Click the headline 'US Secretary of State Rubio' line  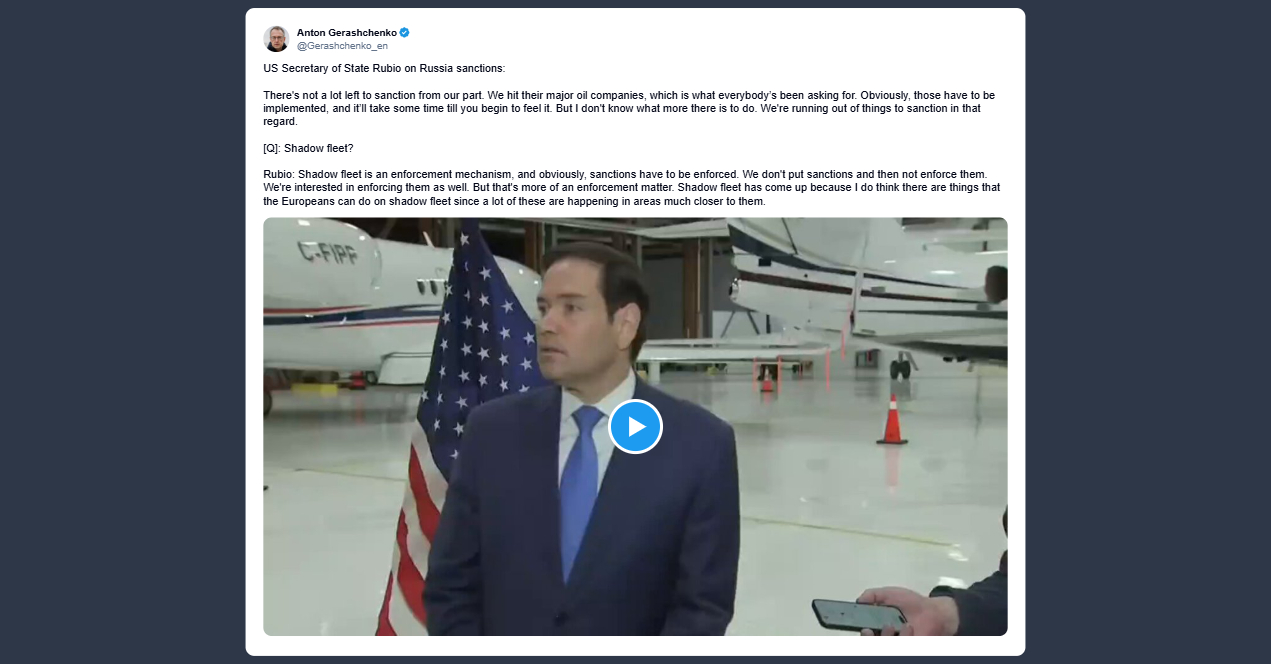[385, 68]
